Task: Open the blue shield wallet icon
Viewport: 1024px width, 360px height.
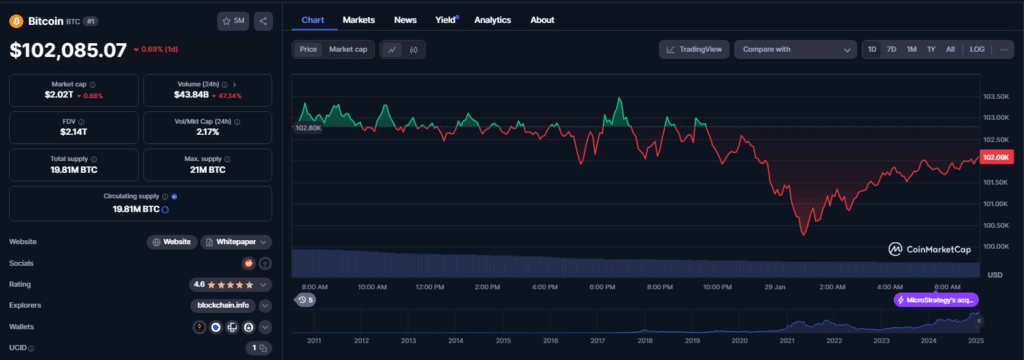Action: click(x=216, y=327)
